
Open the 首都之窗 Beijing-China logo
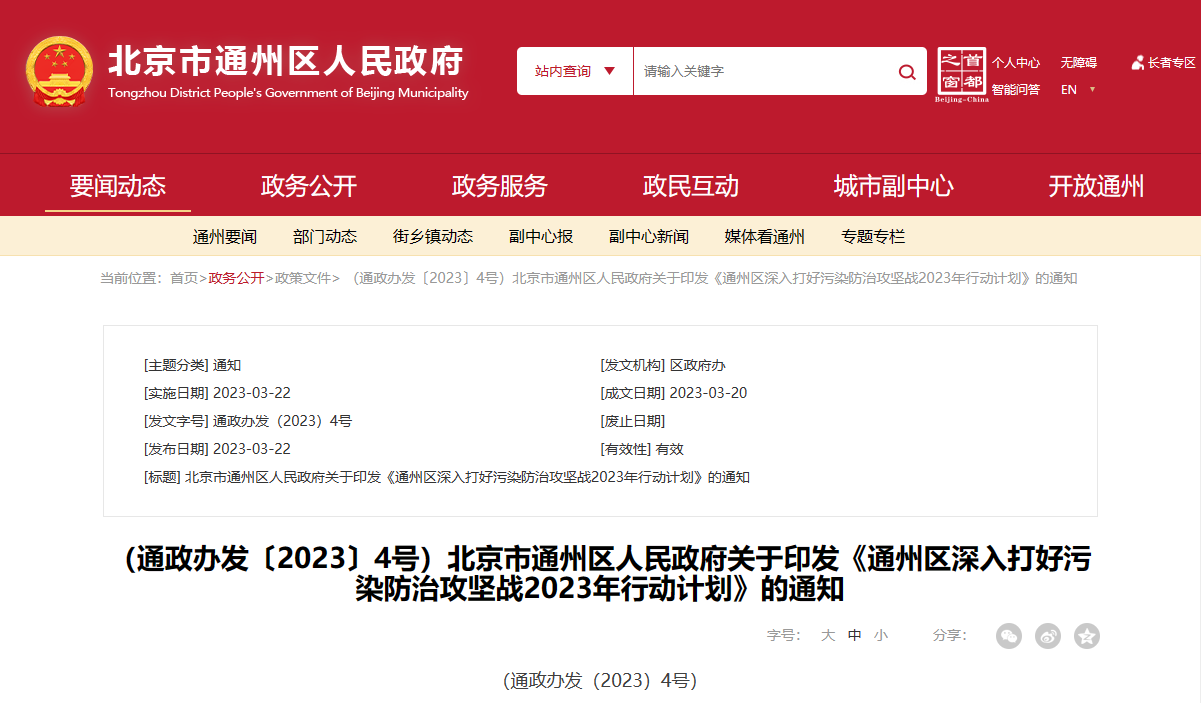962,72
